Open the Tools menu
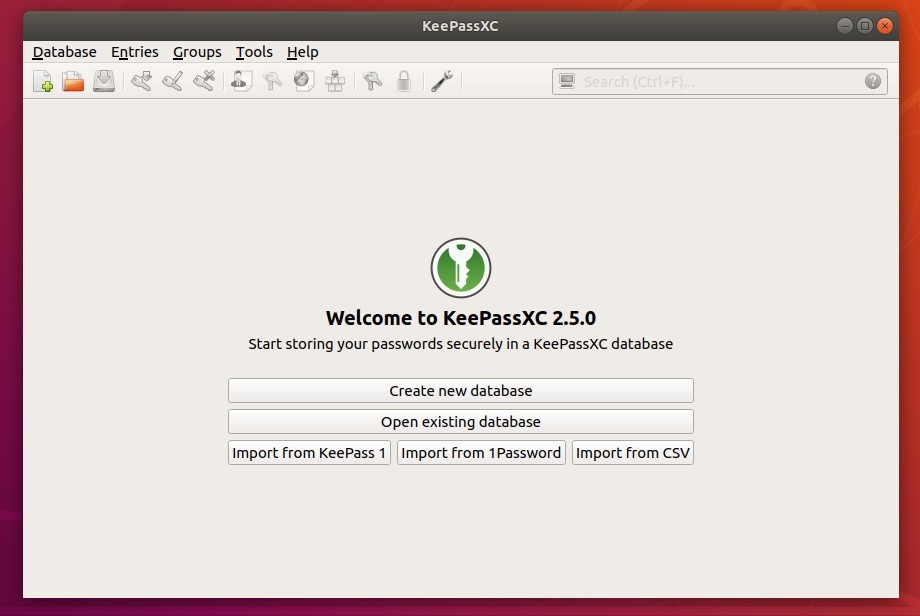920x616 pixels. [x=254, y=52]
